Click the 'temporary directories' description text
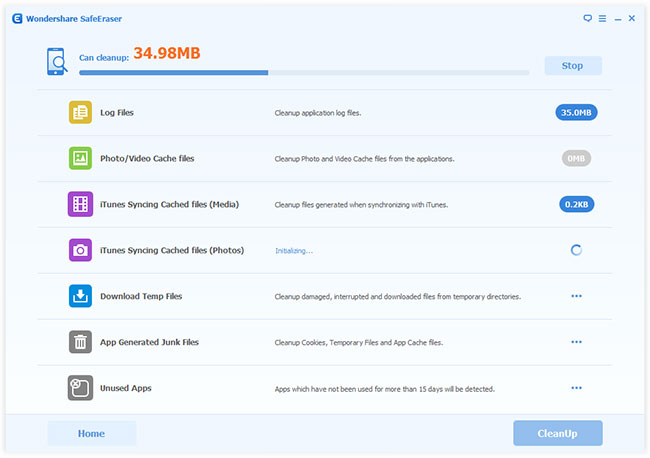The image size is (650, 458). click(x=398, y=297)
